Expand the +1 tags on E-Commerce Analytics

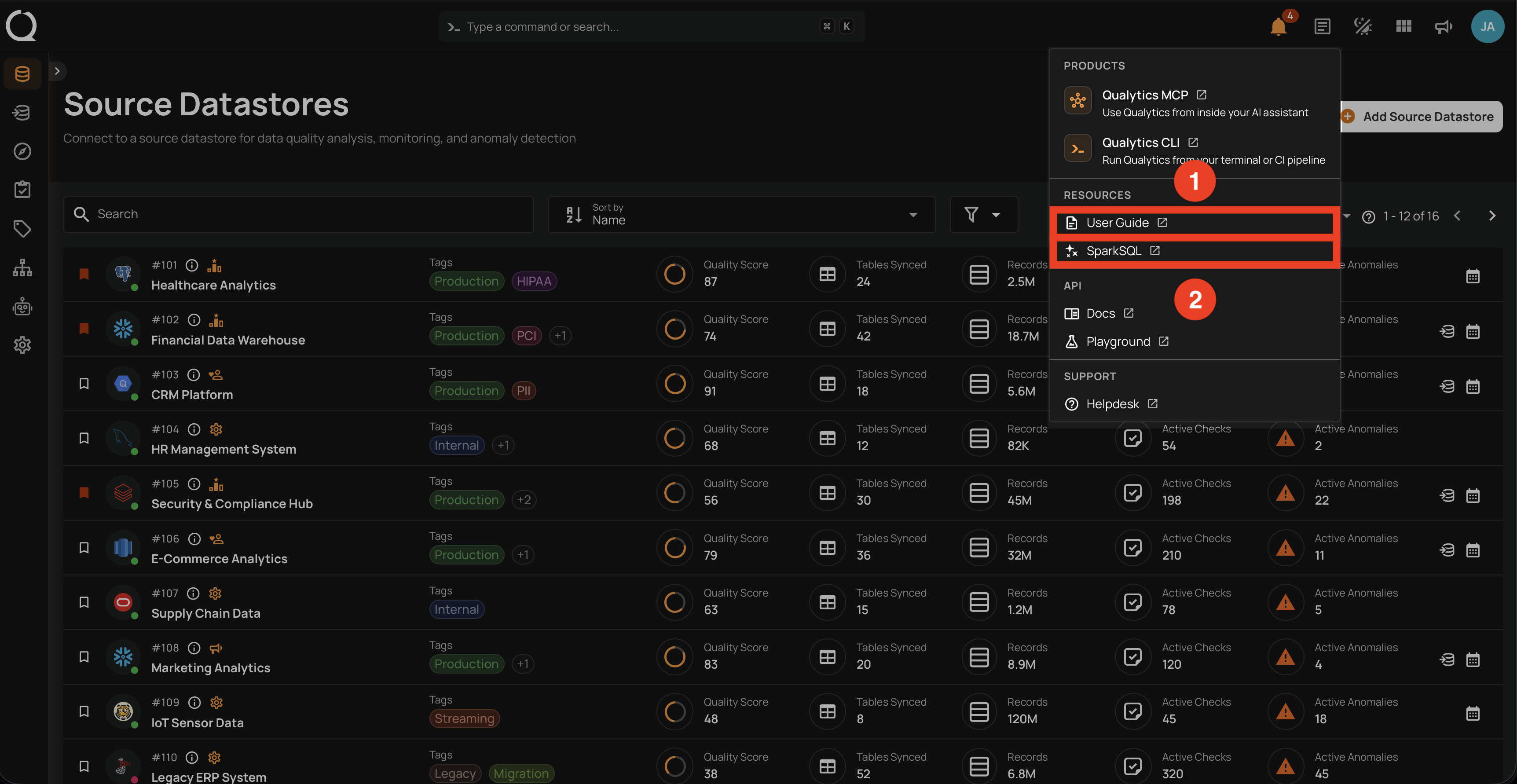pos(523,555)
